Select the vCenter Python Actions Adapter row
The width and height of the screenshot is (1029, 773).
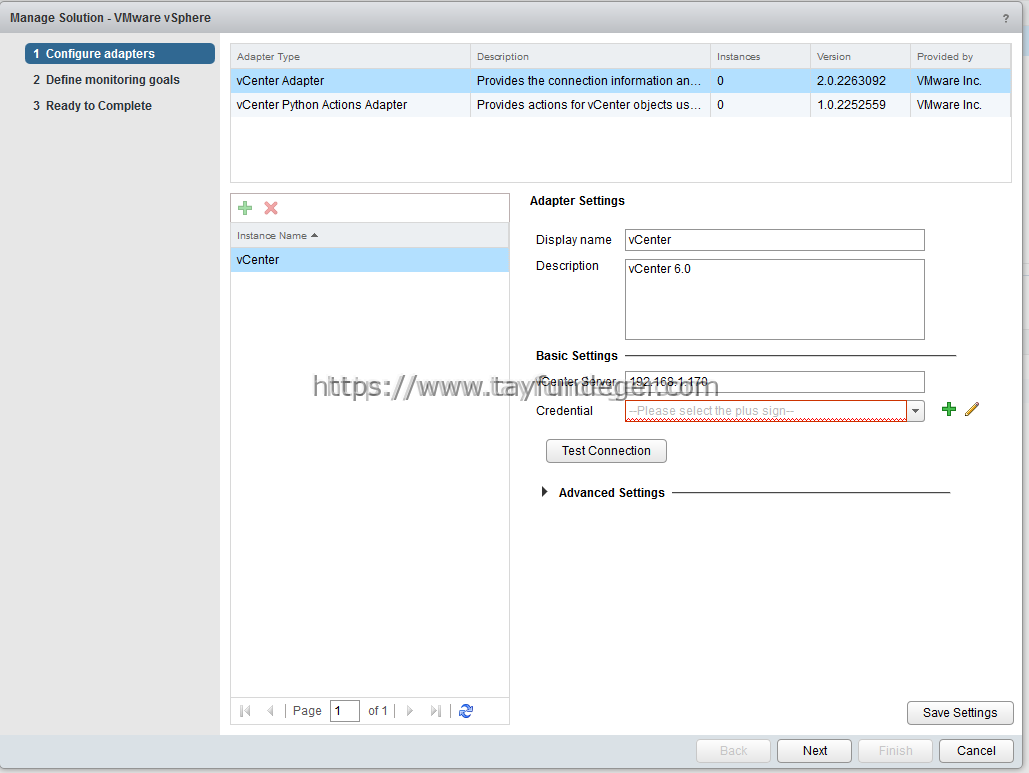pos(620,105)
